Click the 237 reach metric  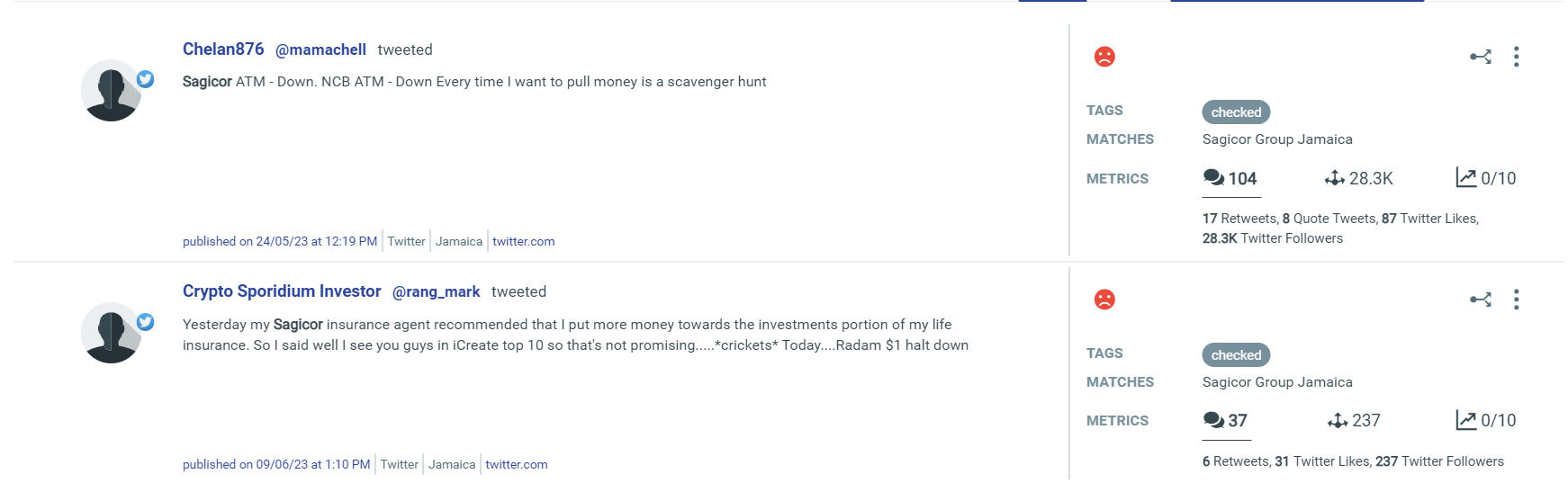tap(1354, 420)
